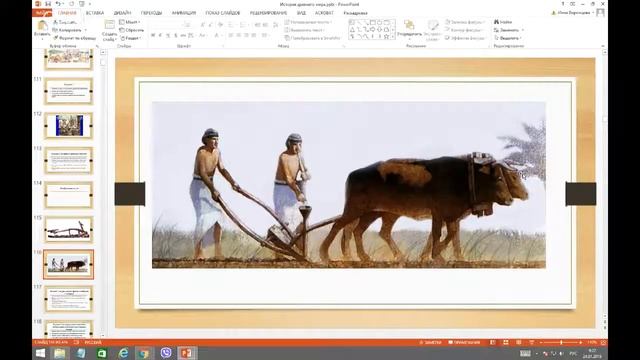This screenshot has height=360, width=640.
Task: Open Экспресс-стили quick styles
Action: [x=432, y=30]
